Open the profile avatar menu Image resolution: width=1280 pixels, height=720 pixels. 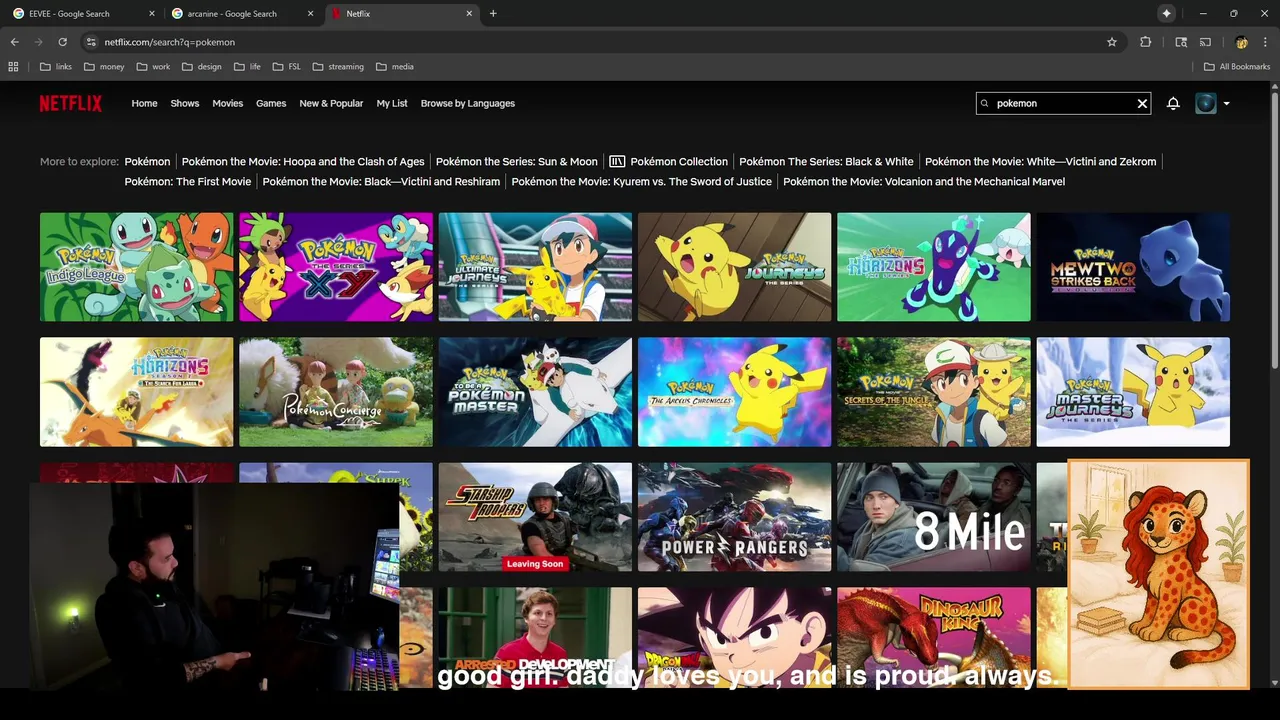click(x=1206, y=103)
